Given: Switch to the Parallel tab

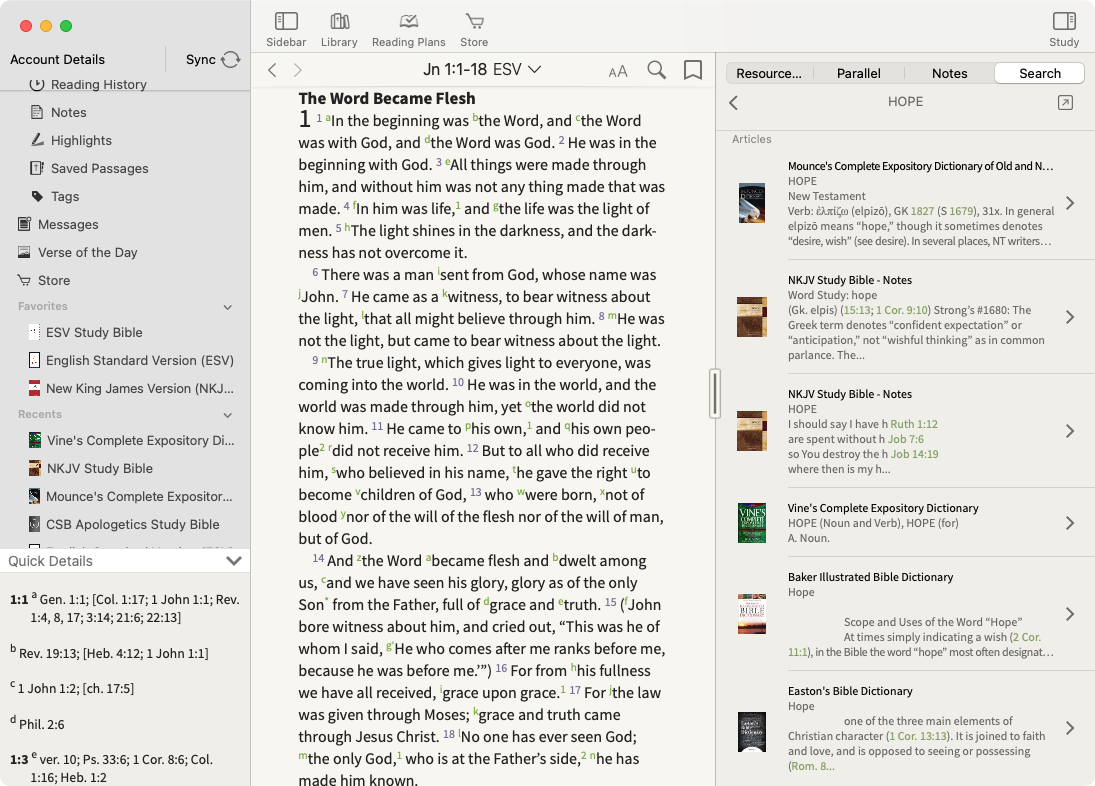Looking at the screenshot, I should (x=858, y=73).
